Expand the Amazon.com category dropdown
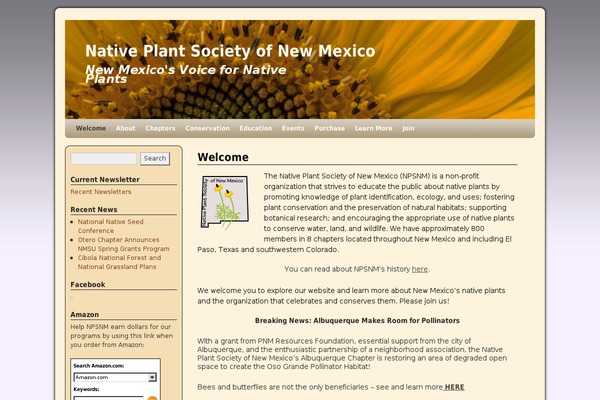The image size is (600, 400). click(115, 377)
